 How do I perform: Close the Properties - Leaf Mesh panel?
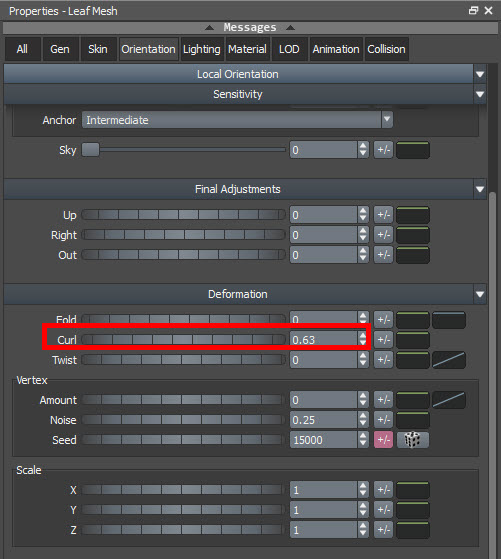coord(489,11)
